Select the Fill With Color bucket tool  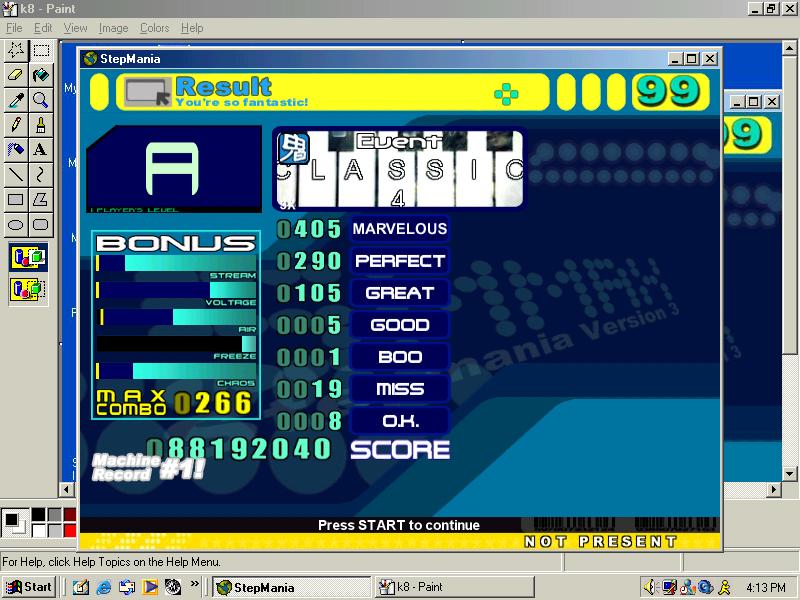[41, 75]
